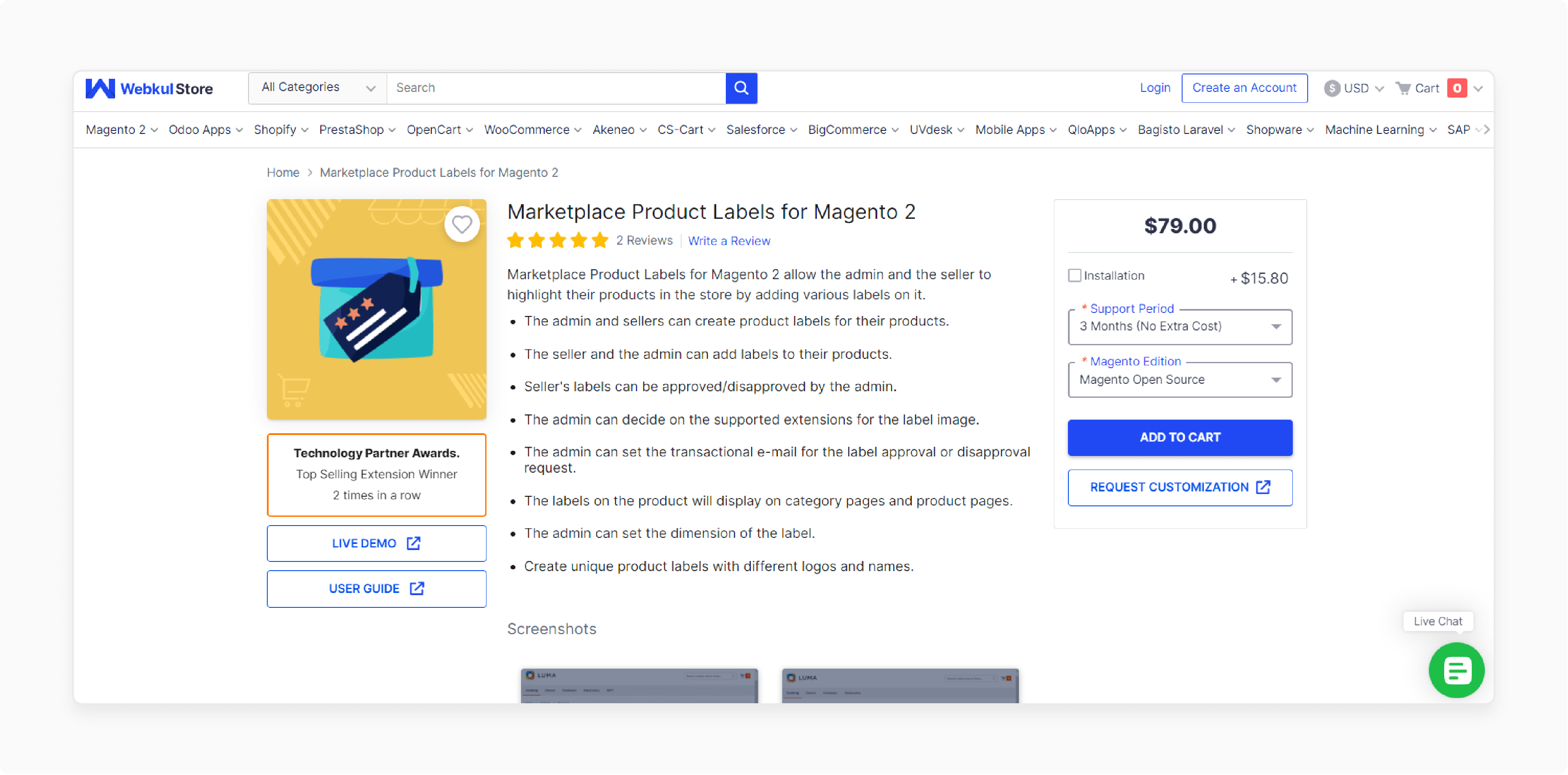Expand WooCommerce menu
The height and width of the screenshot is (775, 1568).
(532, 130)
